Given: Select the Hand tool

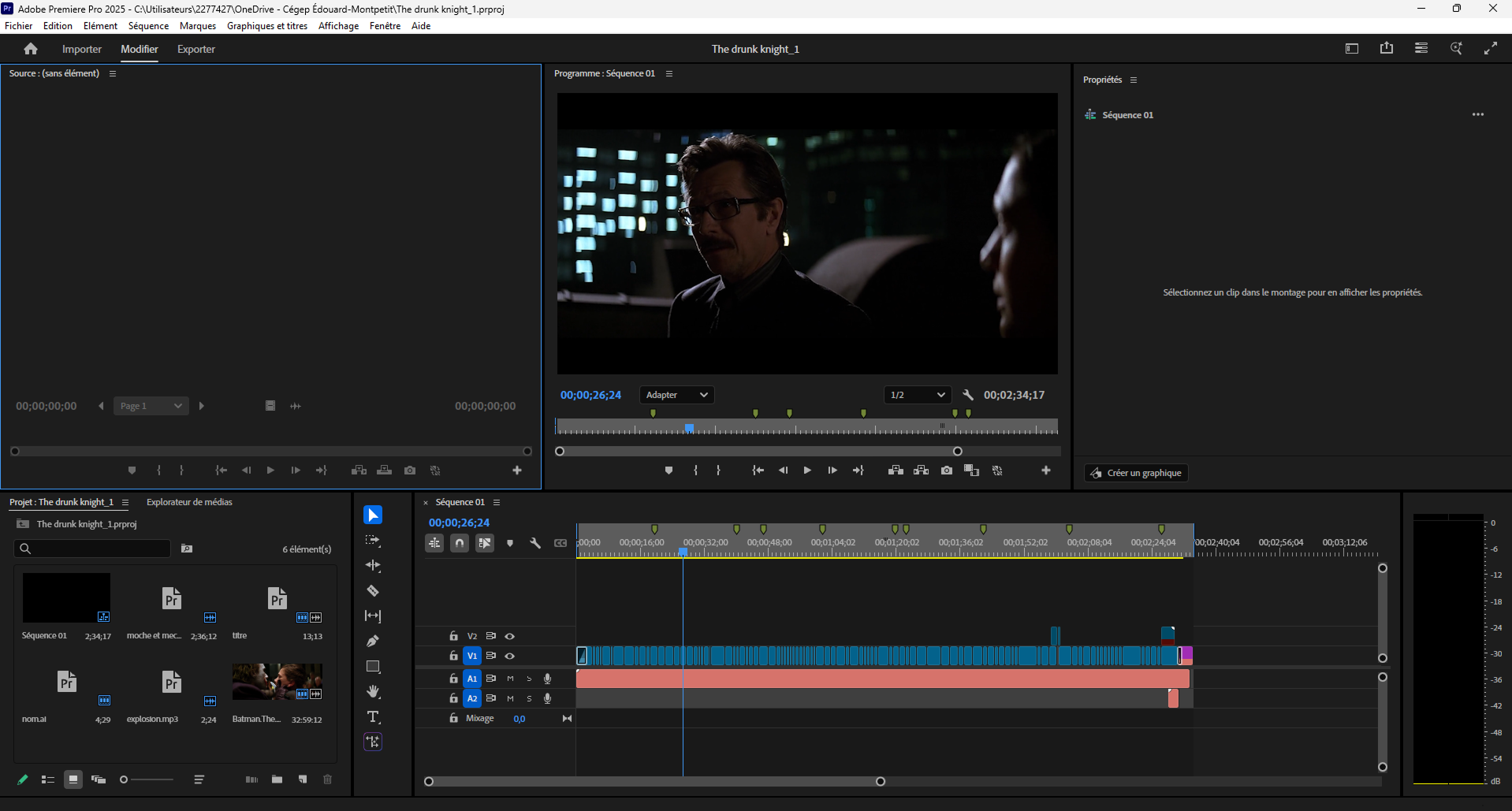Looking at the screenshot, I should pyautogui.click(x=373, y=692).
